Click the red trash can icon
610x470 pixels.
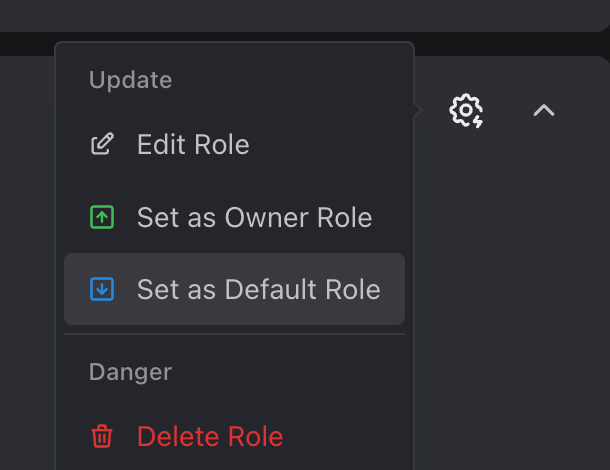click(x=102, y=436)
